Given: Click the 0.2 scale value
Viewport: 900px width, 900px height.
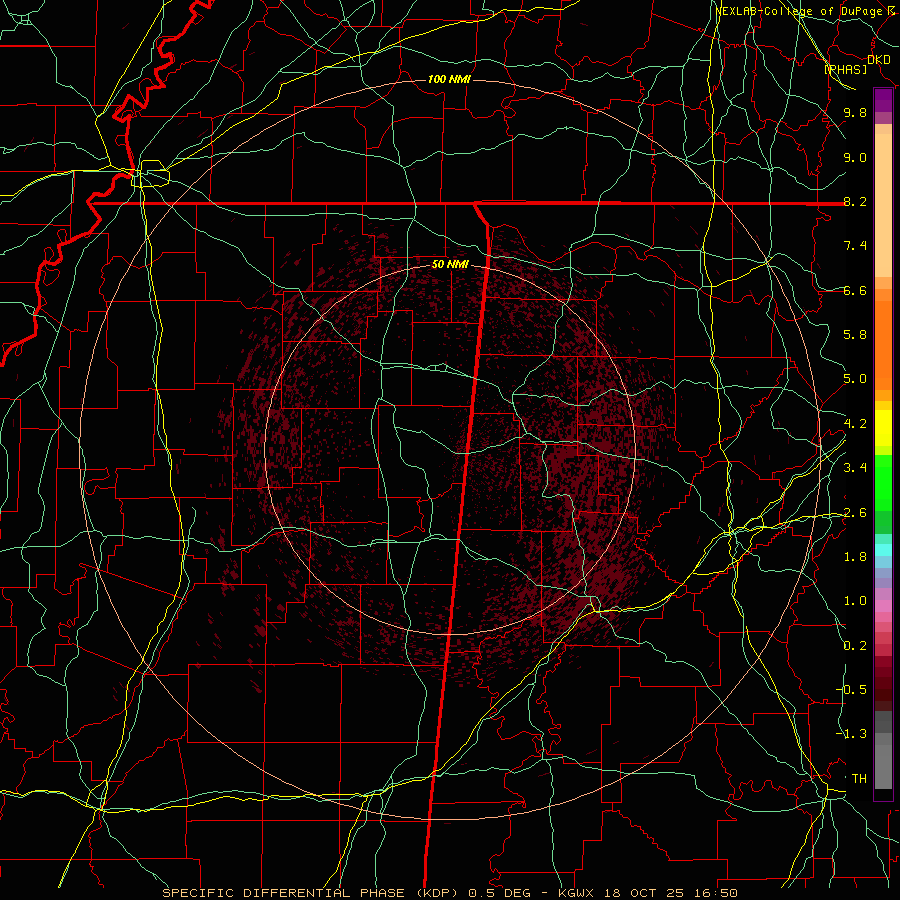Looking at the screenshot, I should point(855,646).
